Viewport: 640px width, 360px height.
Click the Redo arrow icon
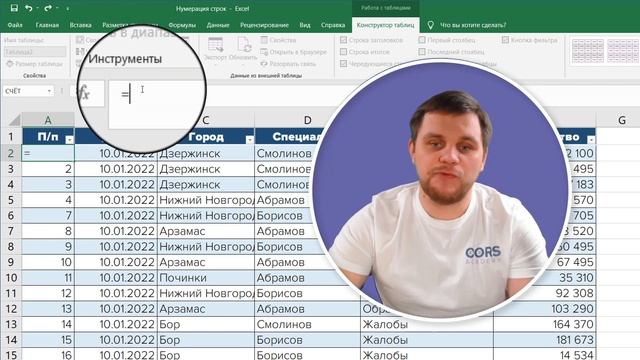point(48,8)
